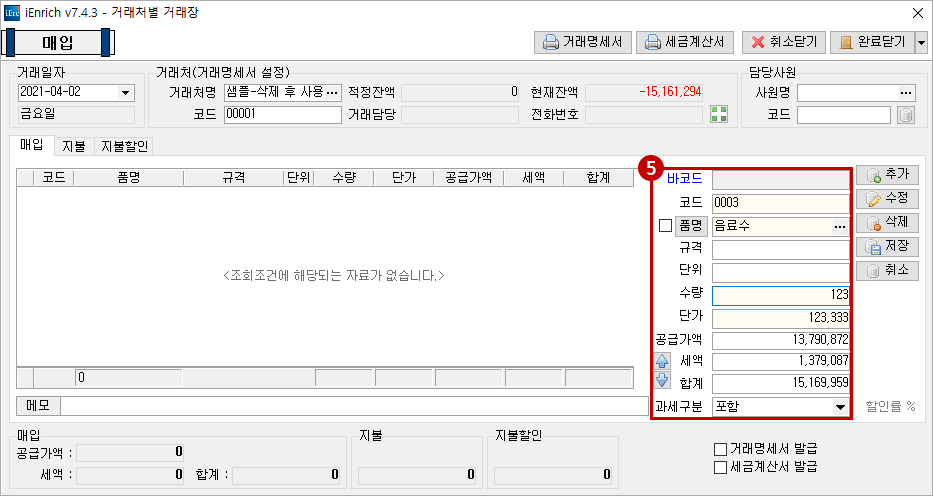Click the 규격 column header

pyautogui.click(x=233, y=177)
